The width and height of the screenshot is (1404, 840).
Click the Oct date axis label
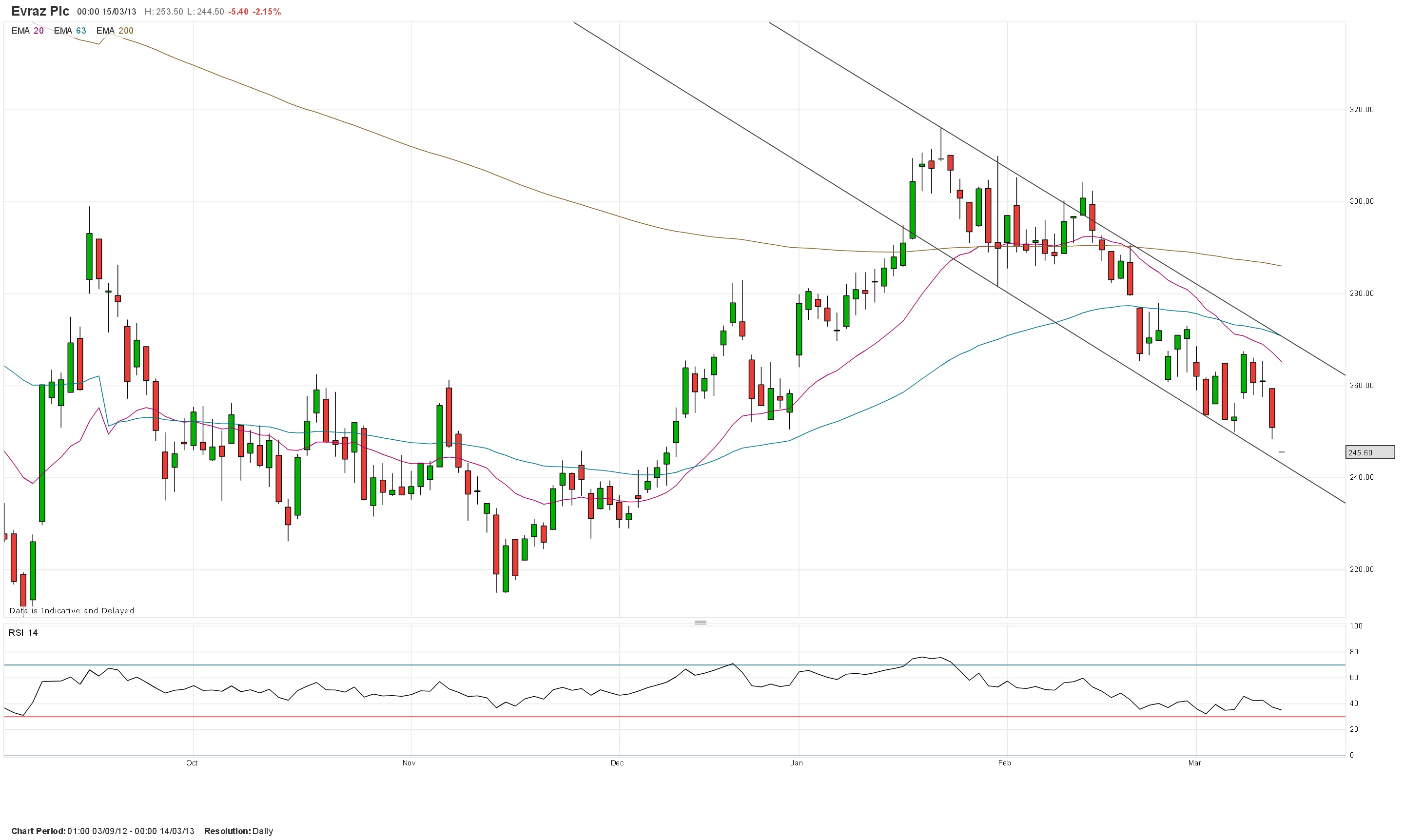coord(192,763)
